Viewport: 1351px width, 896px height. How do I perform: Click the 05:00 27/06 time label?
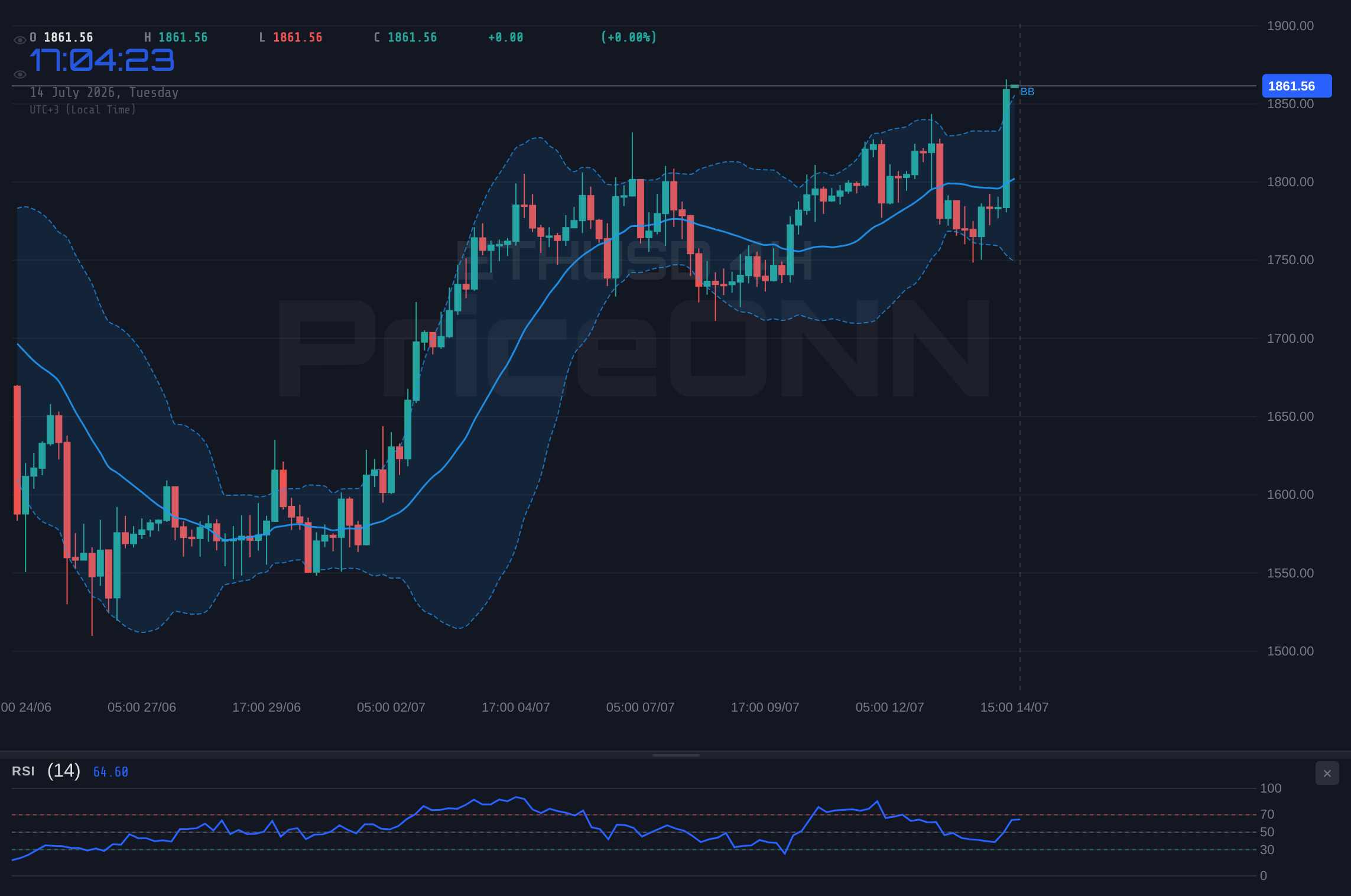coord(142,707)
